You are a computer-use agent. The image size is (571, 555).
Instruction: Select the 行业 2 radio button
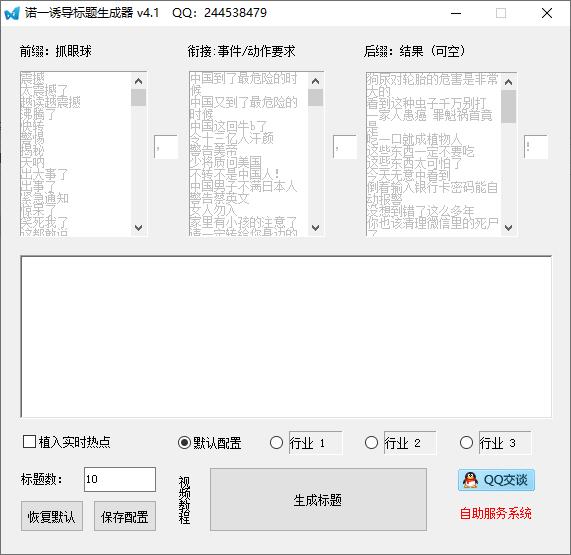click(371, 443)
